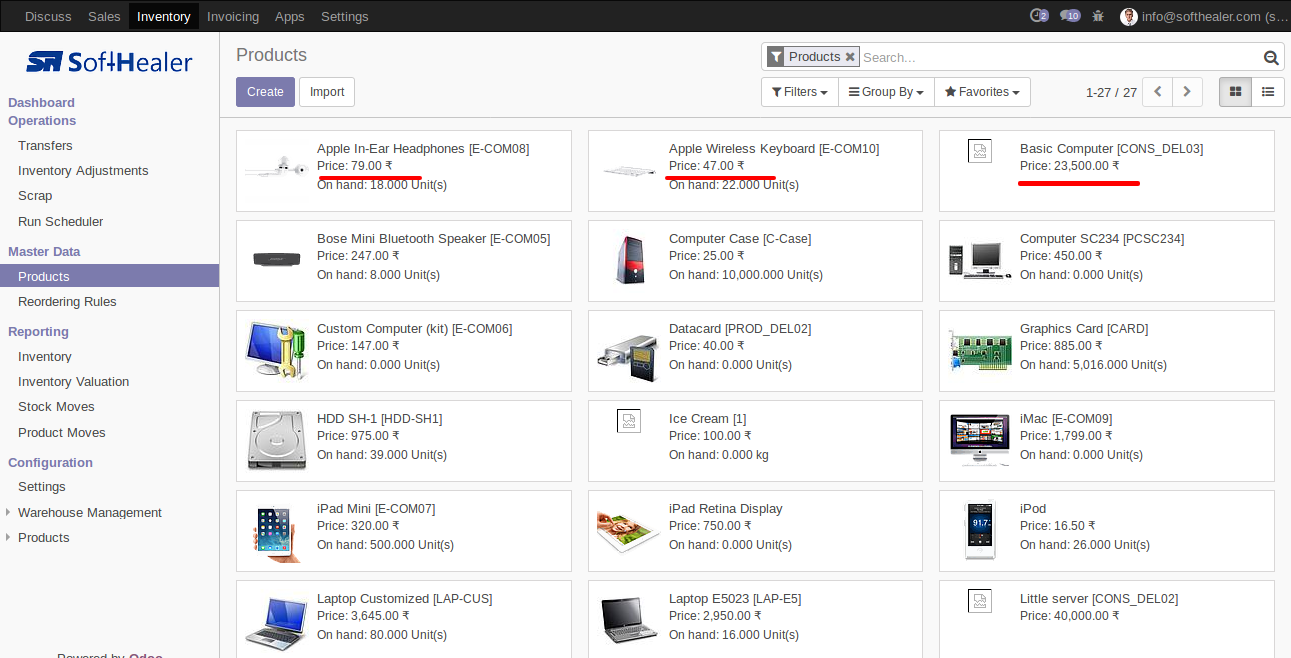Click the 1-27 / 27 pager text
This screenshot has width=1291, height=658.
tap(1111, 92)
